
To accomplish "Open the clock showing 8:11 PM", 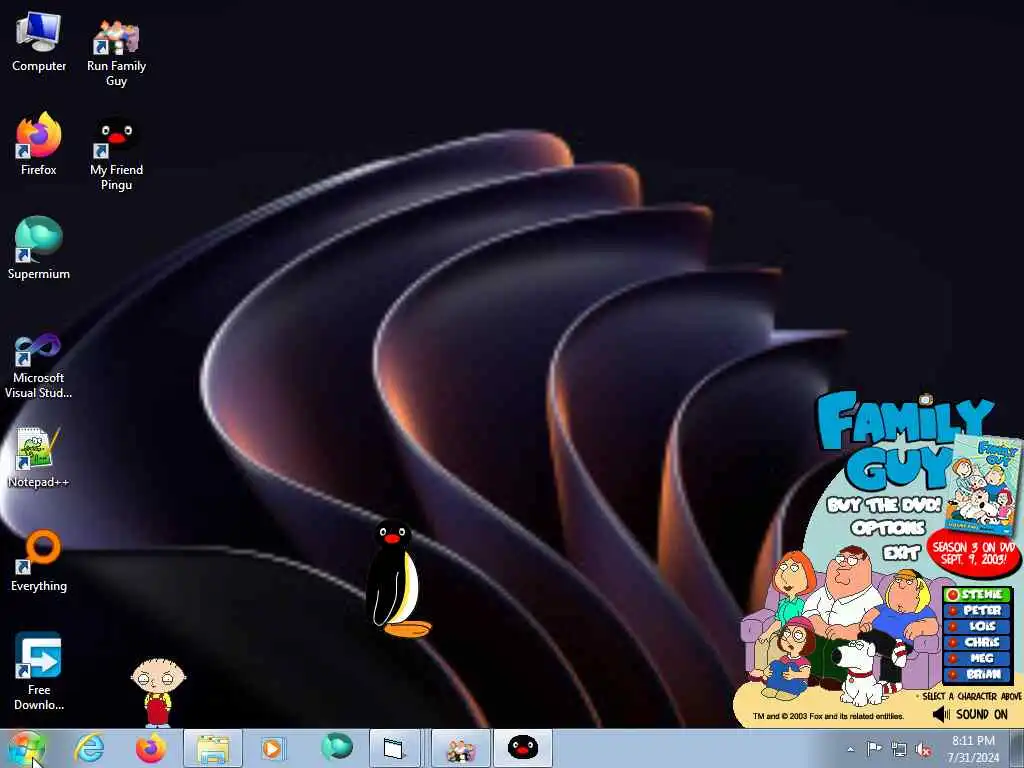I will pos(973,749).
